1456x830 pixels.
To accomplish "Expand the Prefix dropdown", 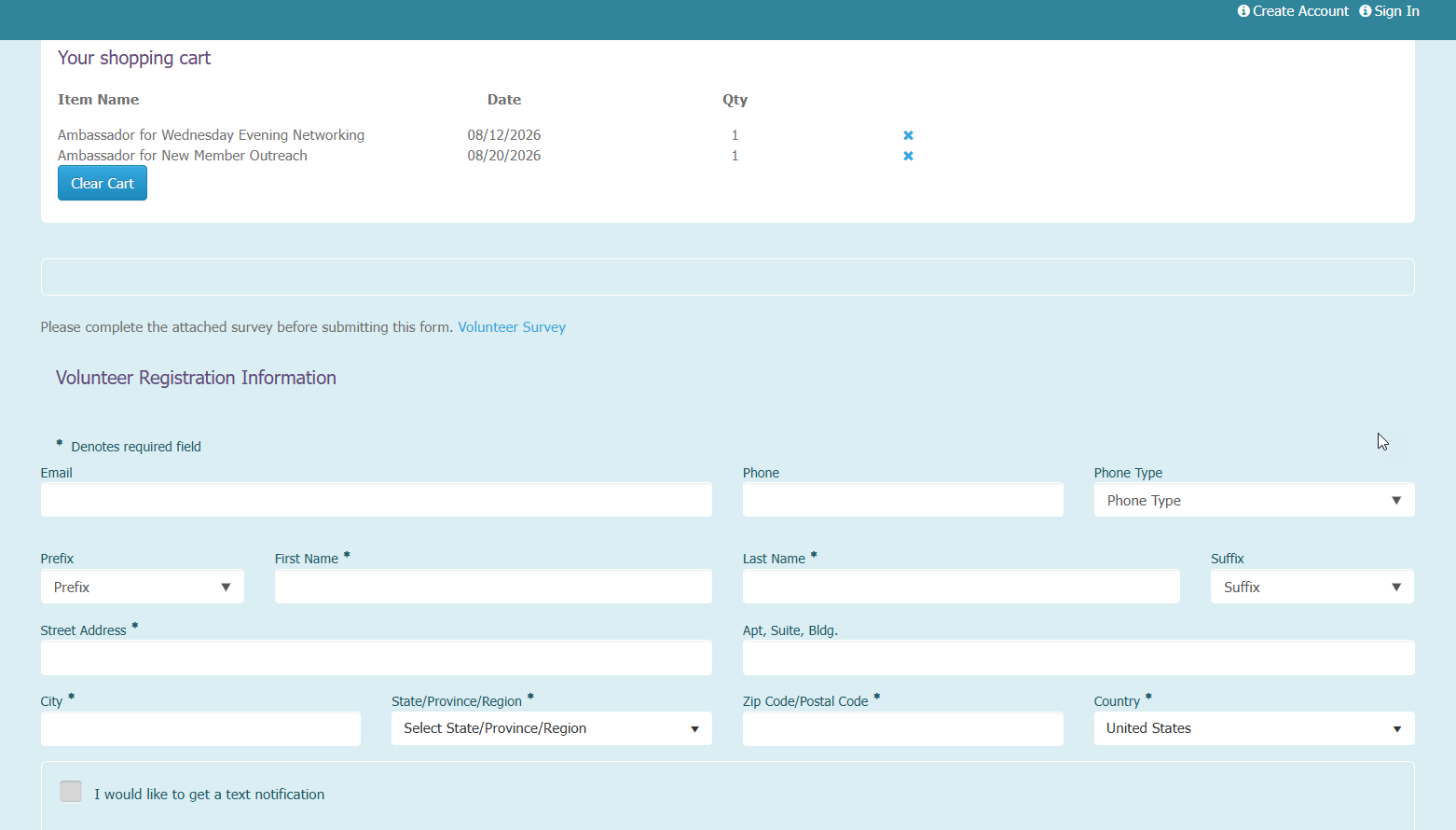I will point(143,587).
